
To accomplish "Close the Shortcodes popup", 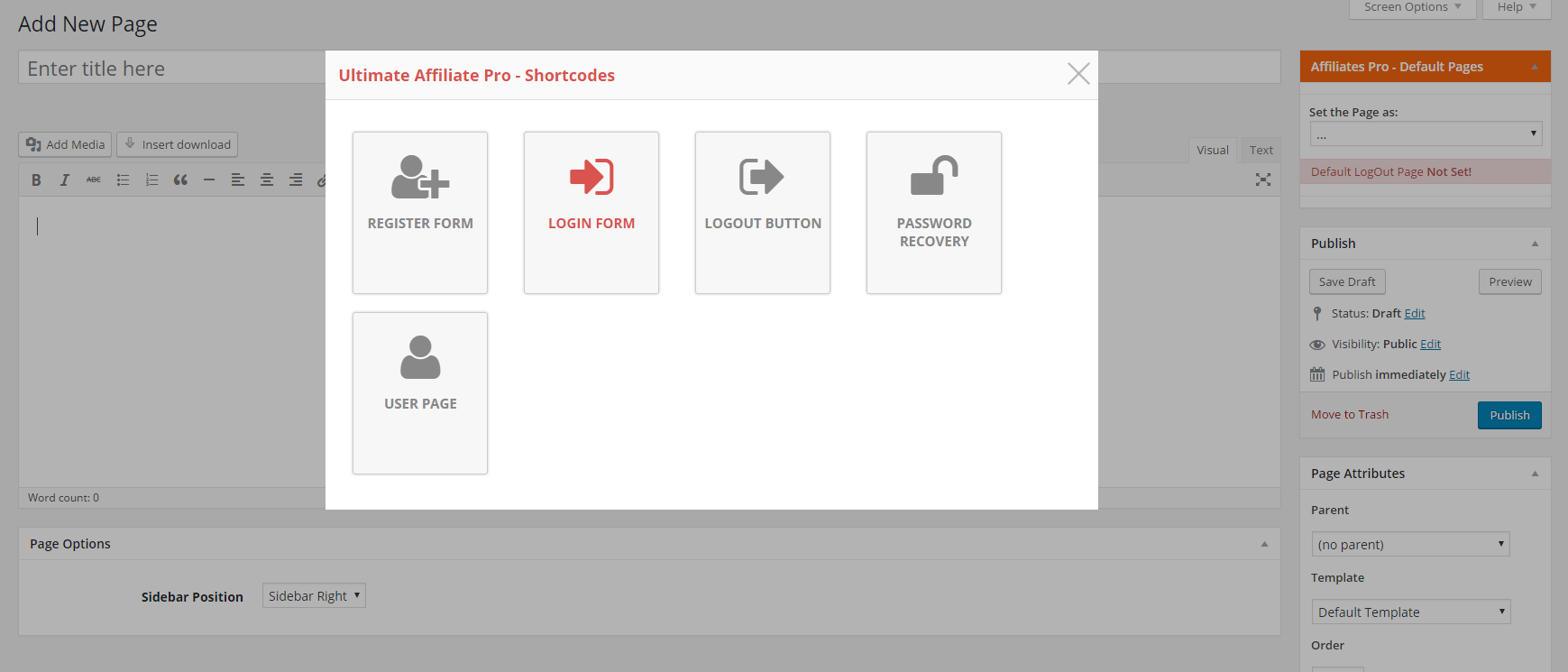I will [x=1078, y=74].
